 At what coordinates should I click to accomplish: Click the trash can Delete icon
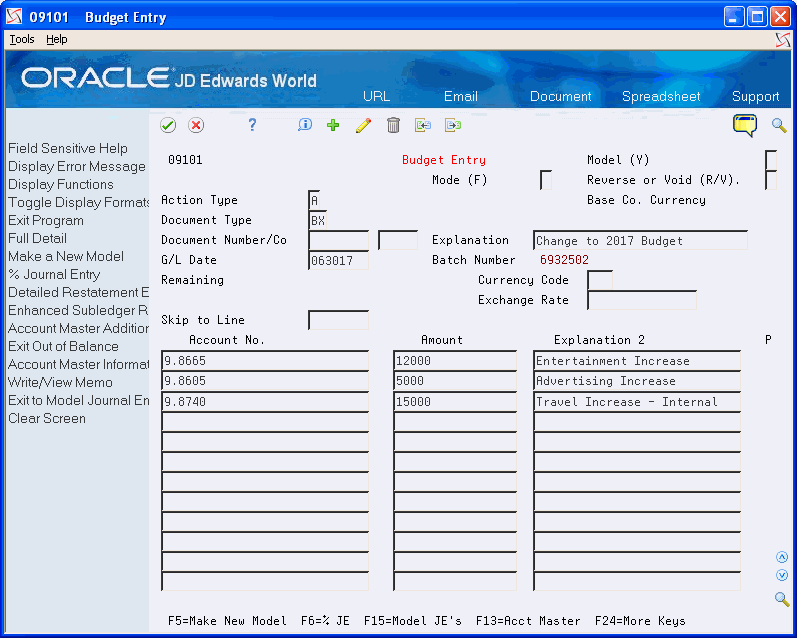(393, 125)
